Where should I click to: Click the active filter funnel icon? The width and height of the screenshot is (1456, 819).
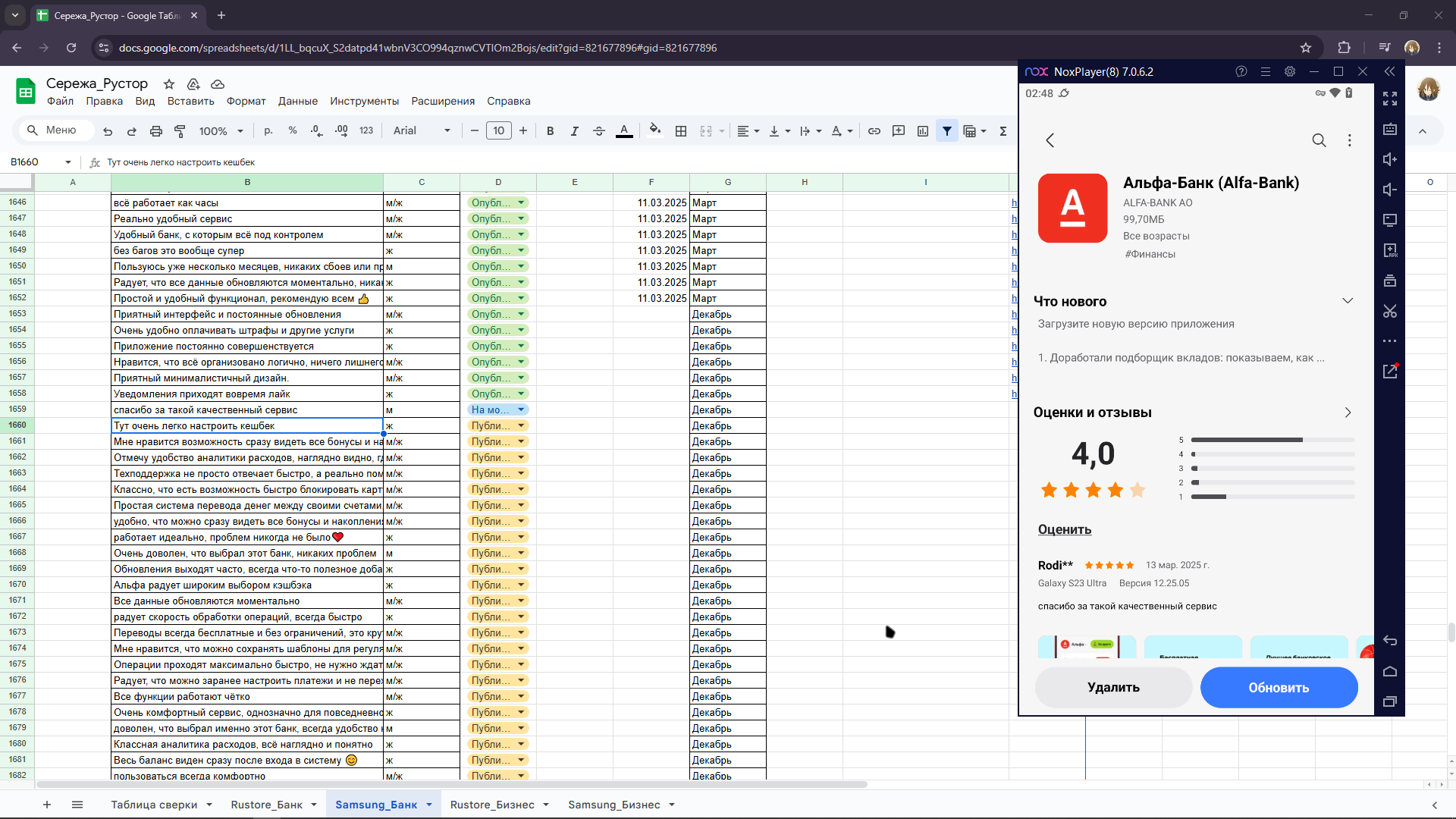click(x=947, y=131)
